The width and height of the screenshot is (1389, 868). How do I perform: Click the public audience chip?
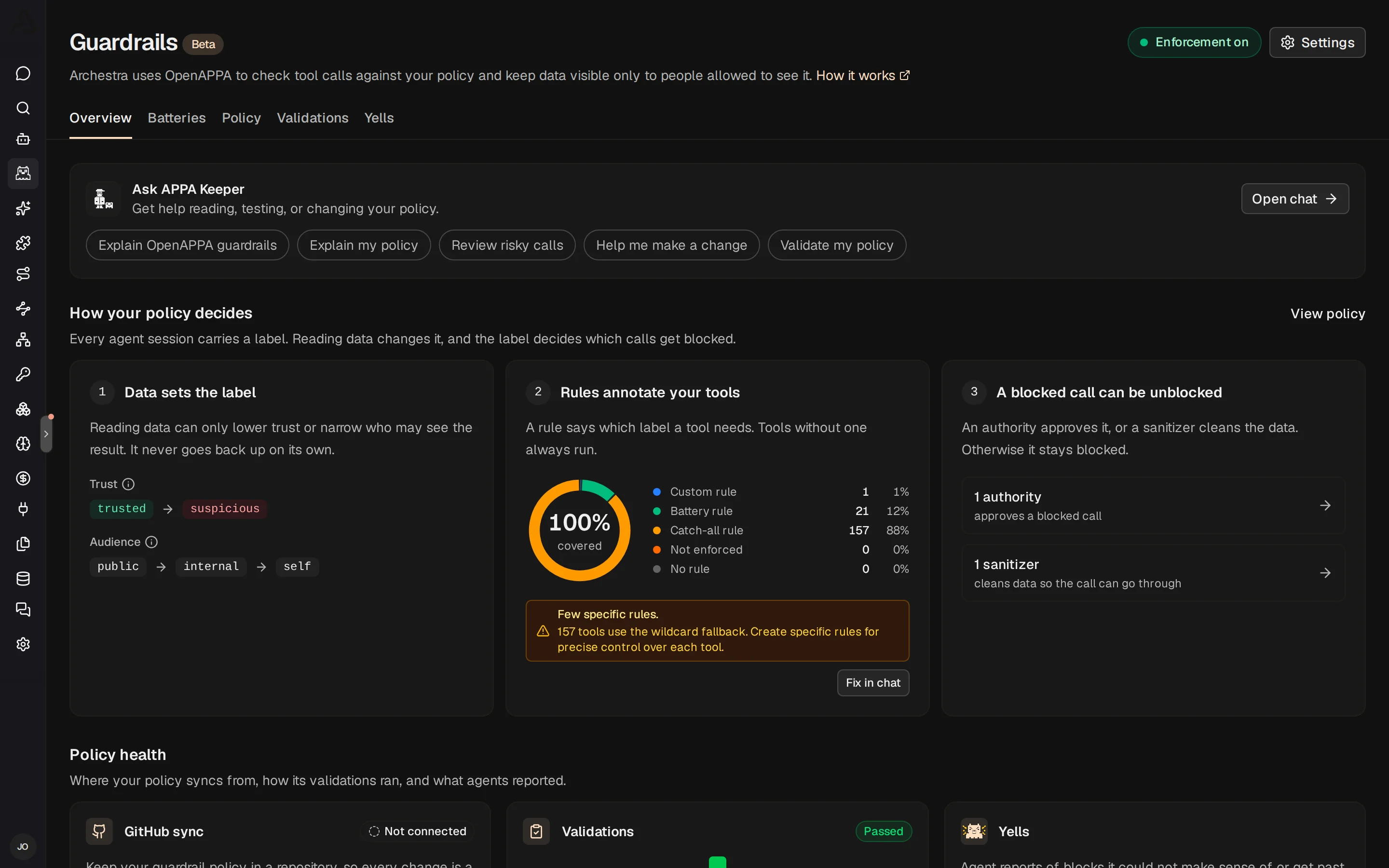[118, 567]
